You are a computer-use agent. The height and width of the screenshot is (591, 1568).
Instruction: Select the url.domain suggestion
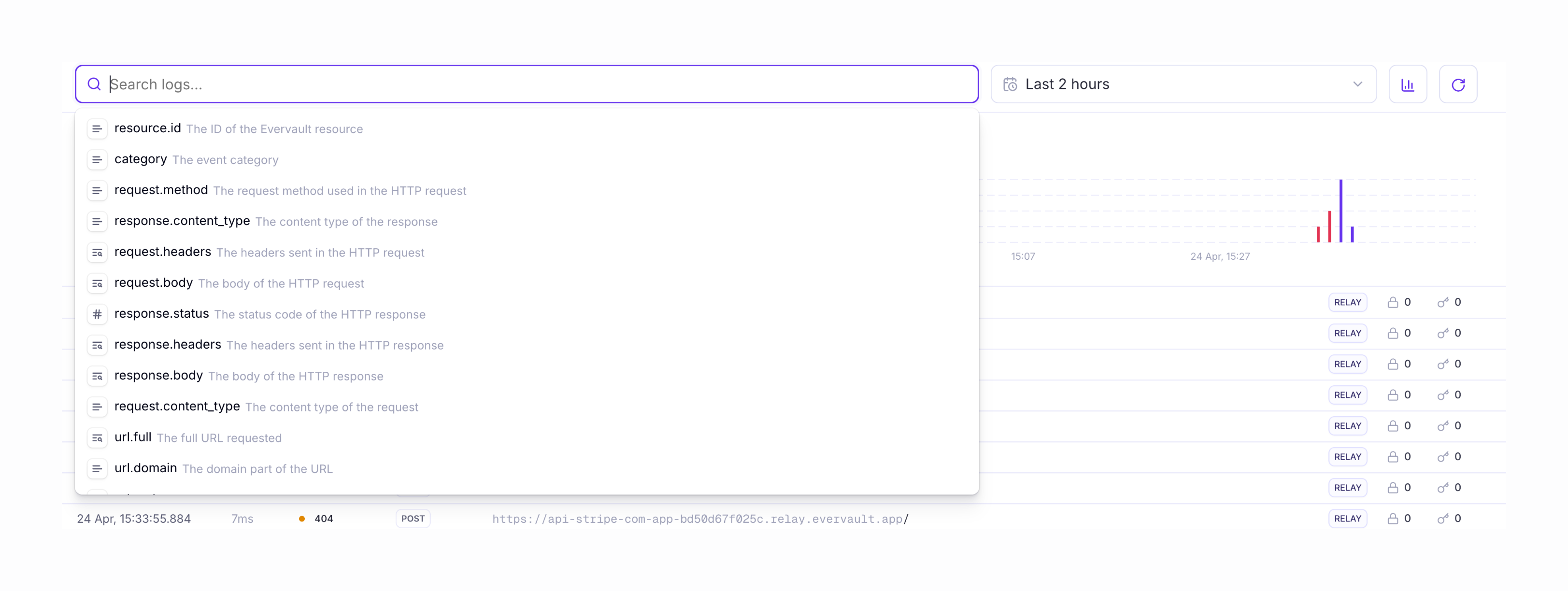click(145, 469)
